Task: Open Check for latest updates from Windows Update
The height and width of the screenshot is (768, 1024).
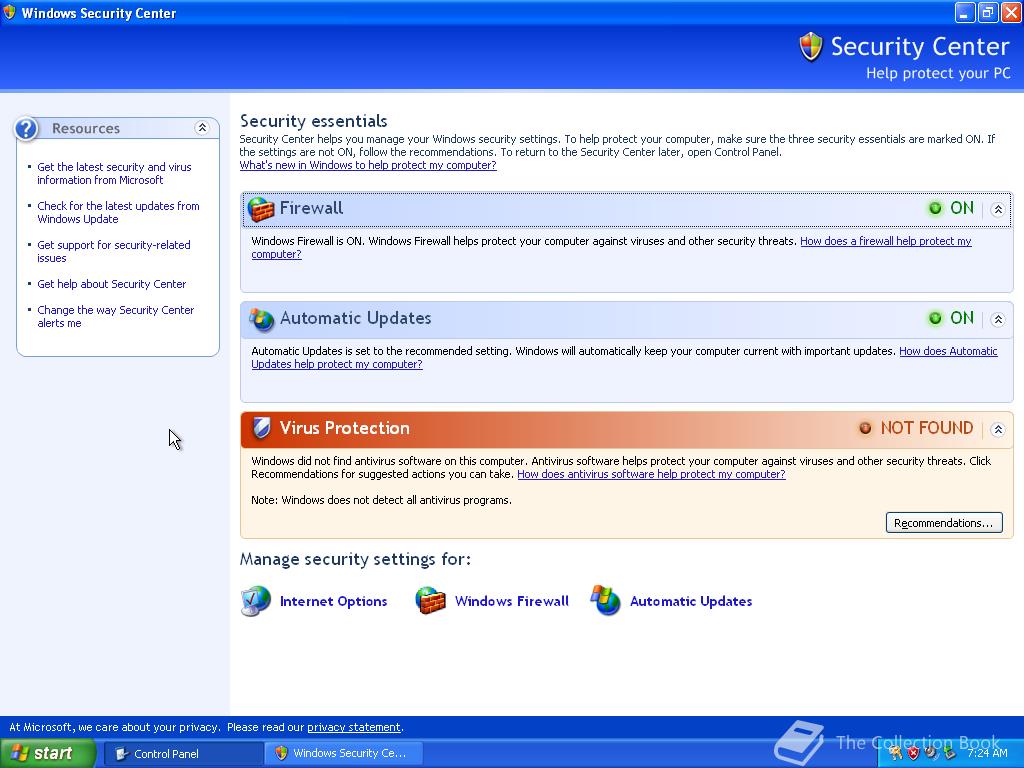Action: pos(118,212)
